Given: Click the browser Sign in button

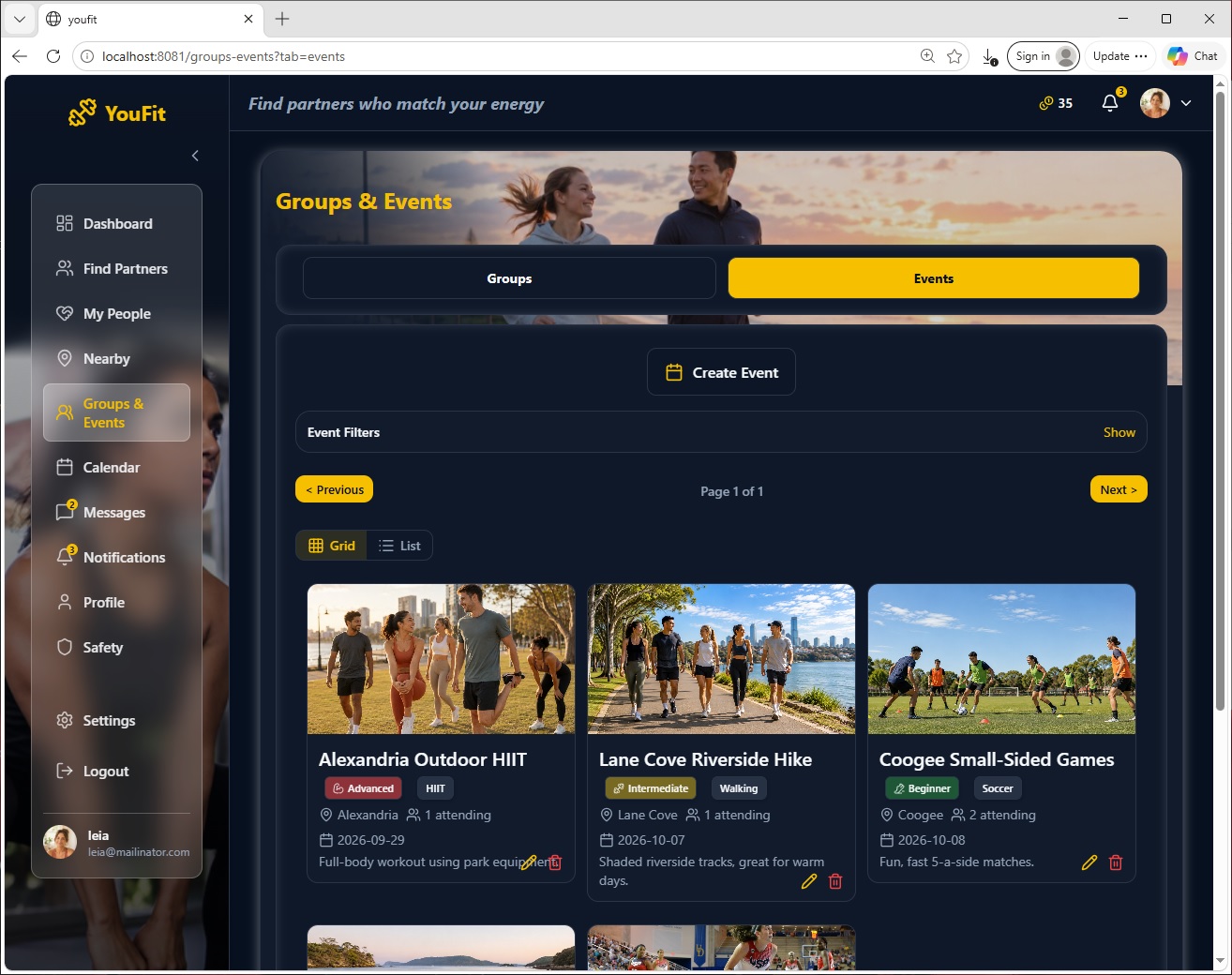Looking at the screenshot, I should coord(1043,56).
